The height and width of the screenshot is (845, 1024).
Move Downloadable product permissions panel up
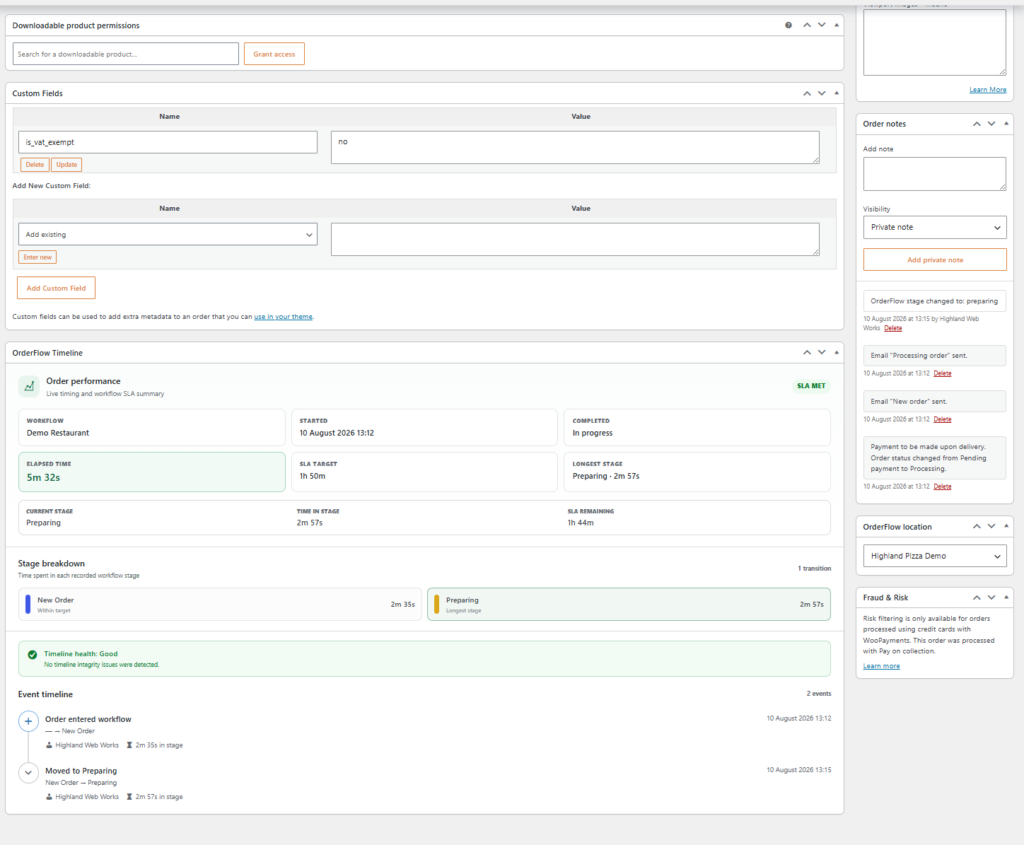point(807,25)
